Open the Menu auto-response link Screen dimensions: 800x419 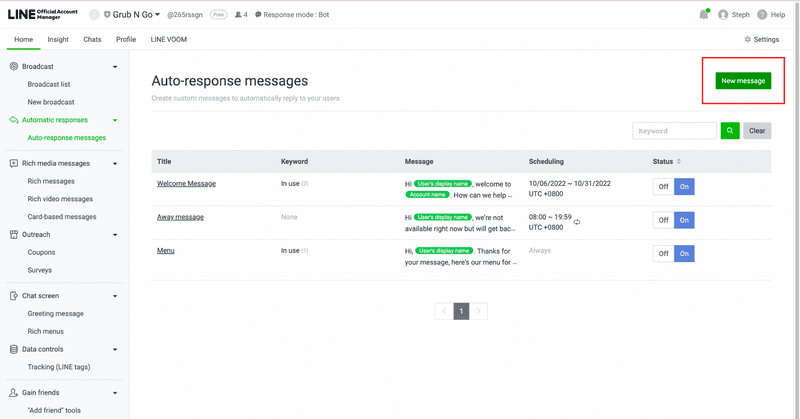click(166, 251)
